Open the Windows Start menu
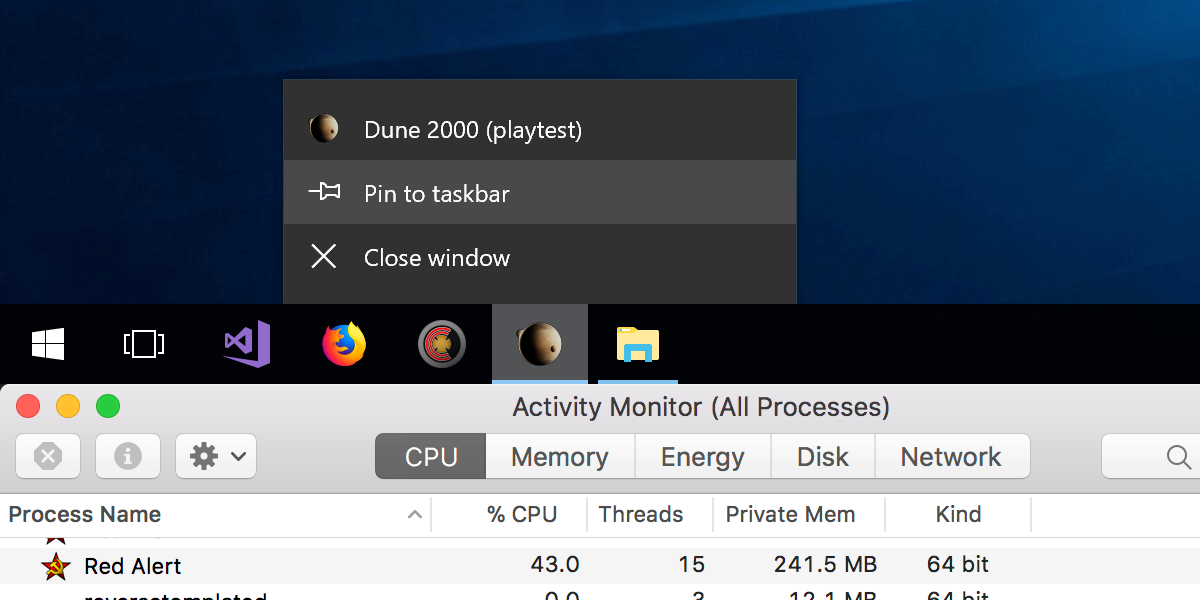The image size is (1200, 600). click(x=48, y=344)
